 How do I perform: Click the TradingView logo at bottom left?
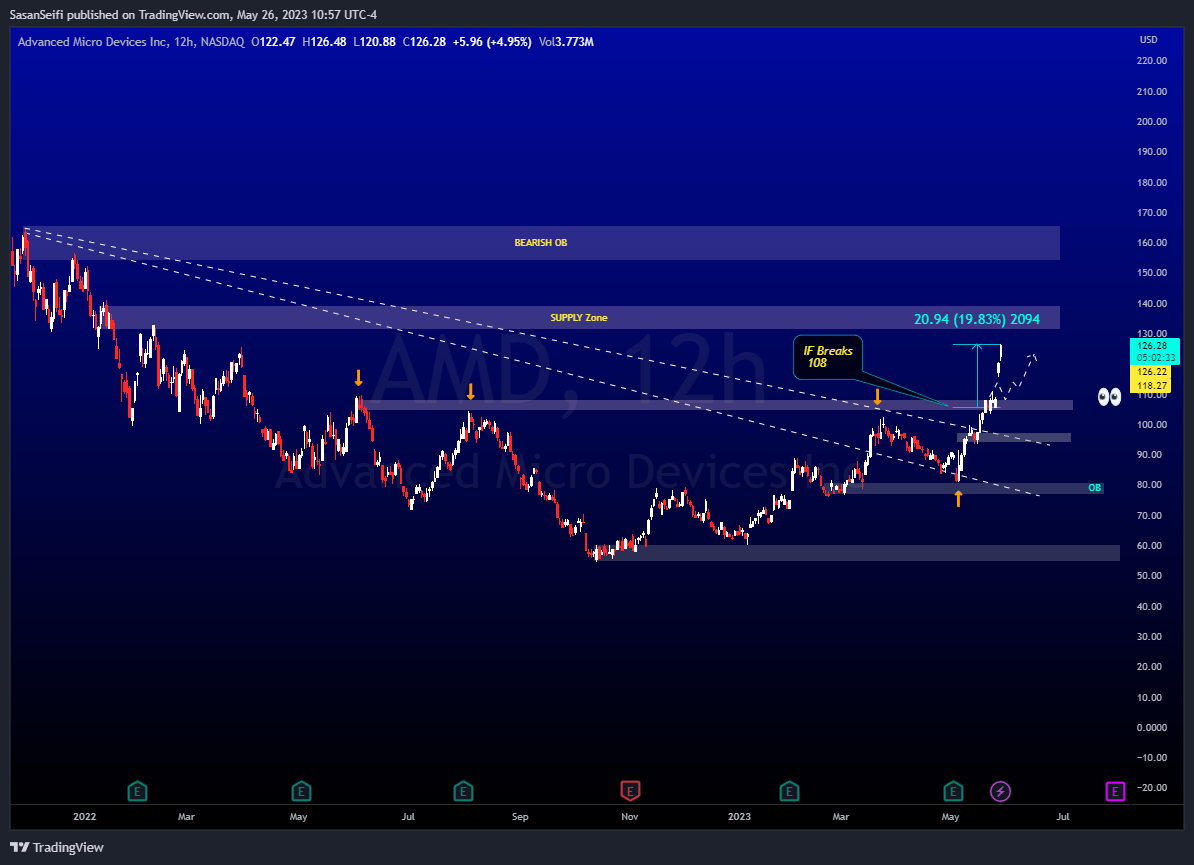click(x=57, y=847)
